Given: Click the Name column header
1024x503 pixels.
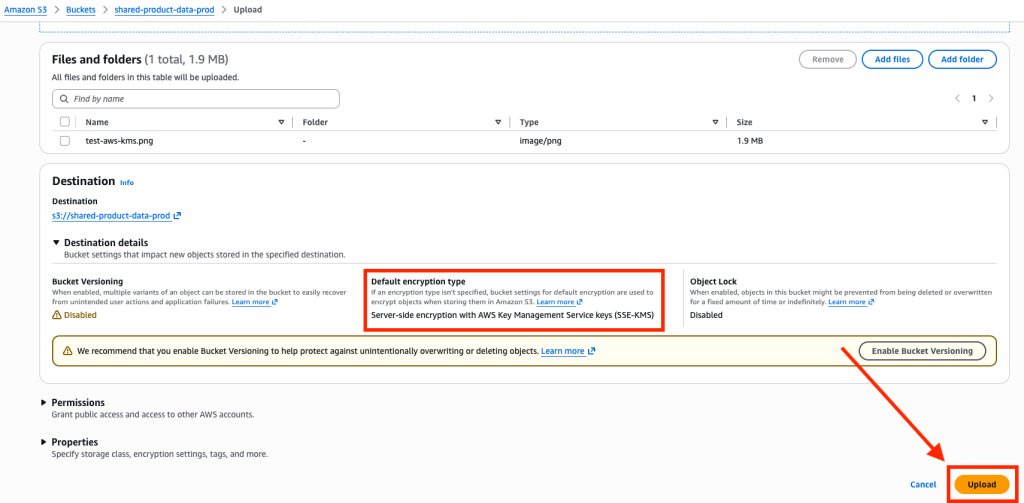Looking at the screenshot, I should pyautogui.click(x=97, y=122).
